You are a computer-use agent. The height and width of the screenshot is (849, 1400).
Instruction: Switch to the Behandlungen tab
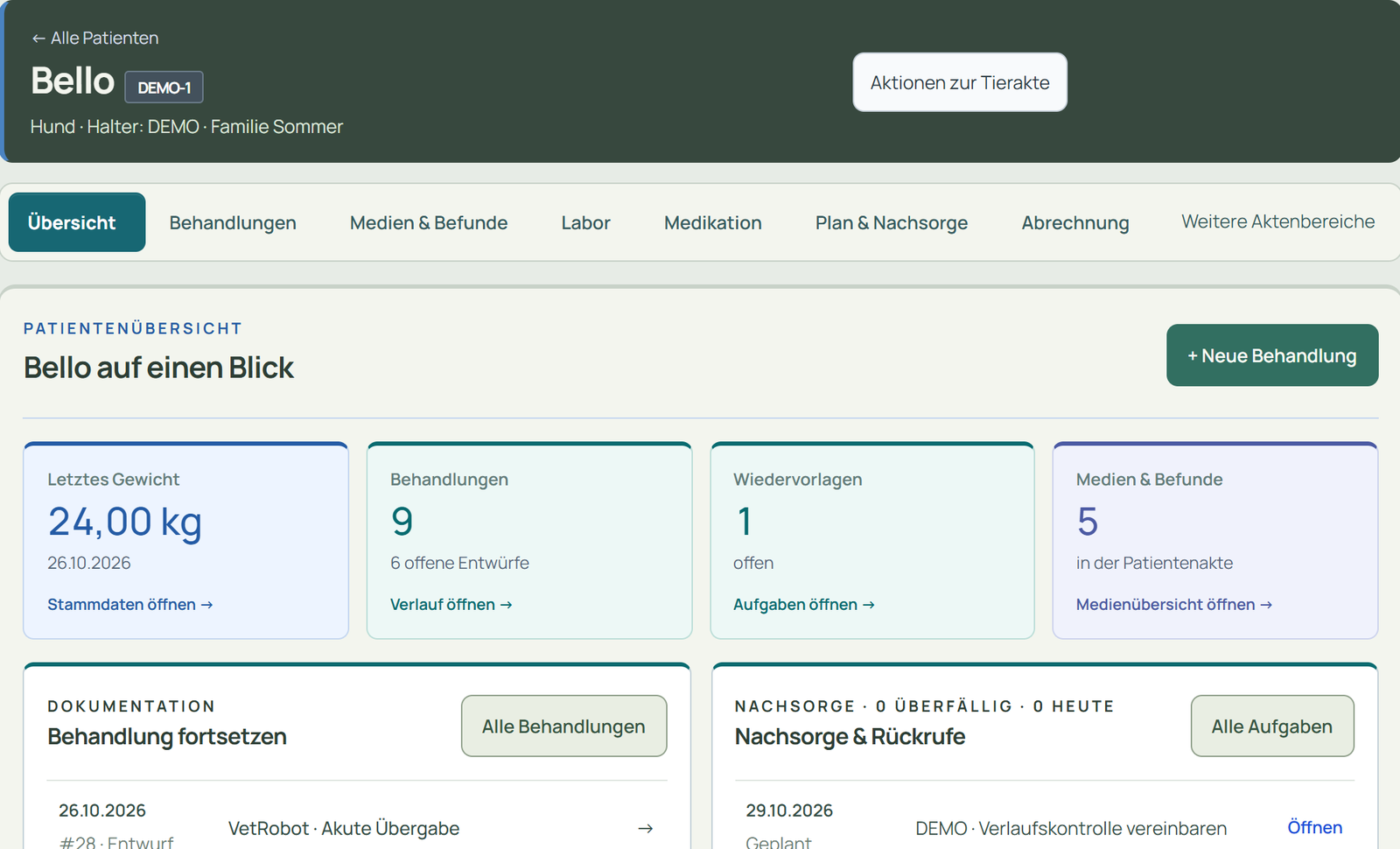coord(233,222)
